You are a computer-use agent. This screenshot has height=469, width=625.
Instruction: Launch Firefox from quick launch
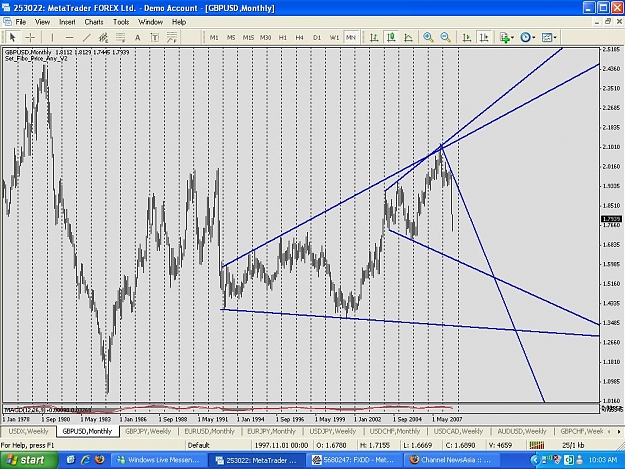tap(100, 460)
